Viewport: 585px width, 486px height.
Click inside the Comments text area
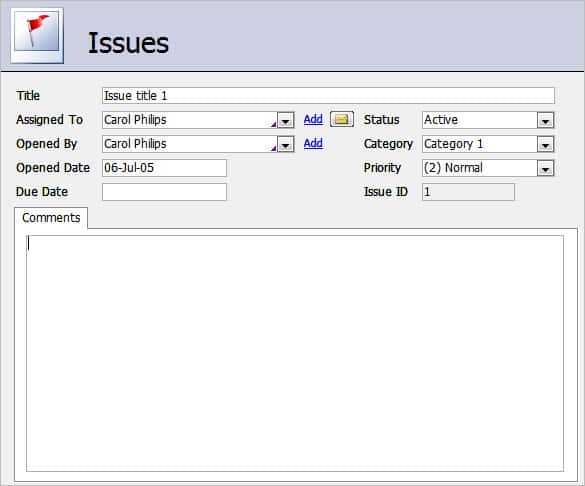click(295, 353)
